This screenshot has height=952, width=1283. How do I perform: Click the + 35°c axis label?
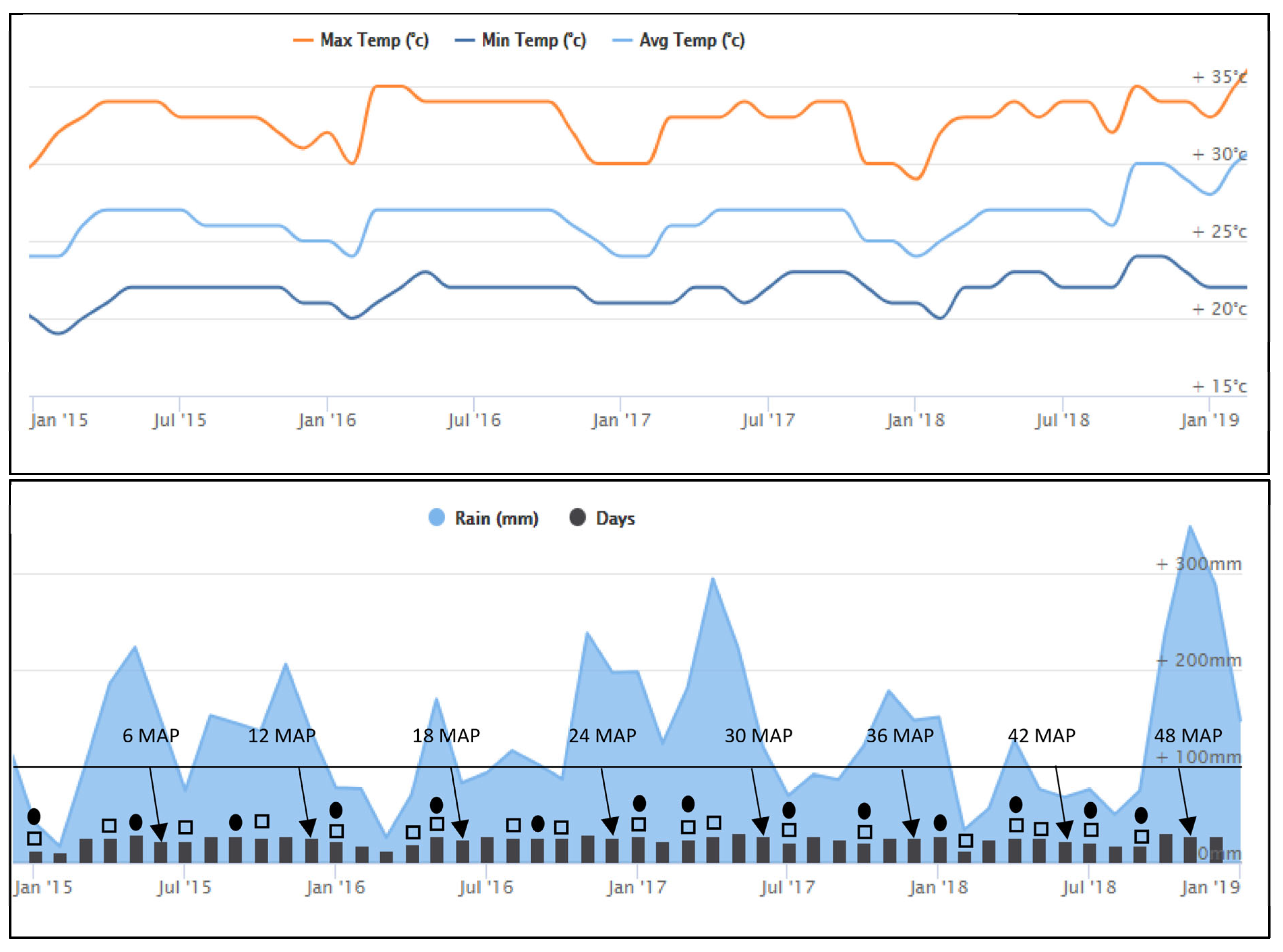click(x=1219, y=76)
